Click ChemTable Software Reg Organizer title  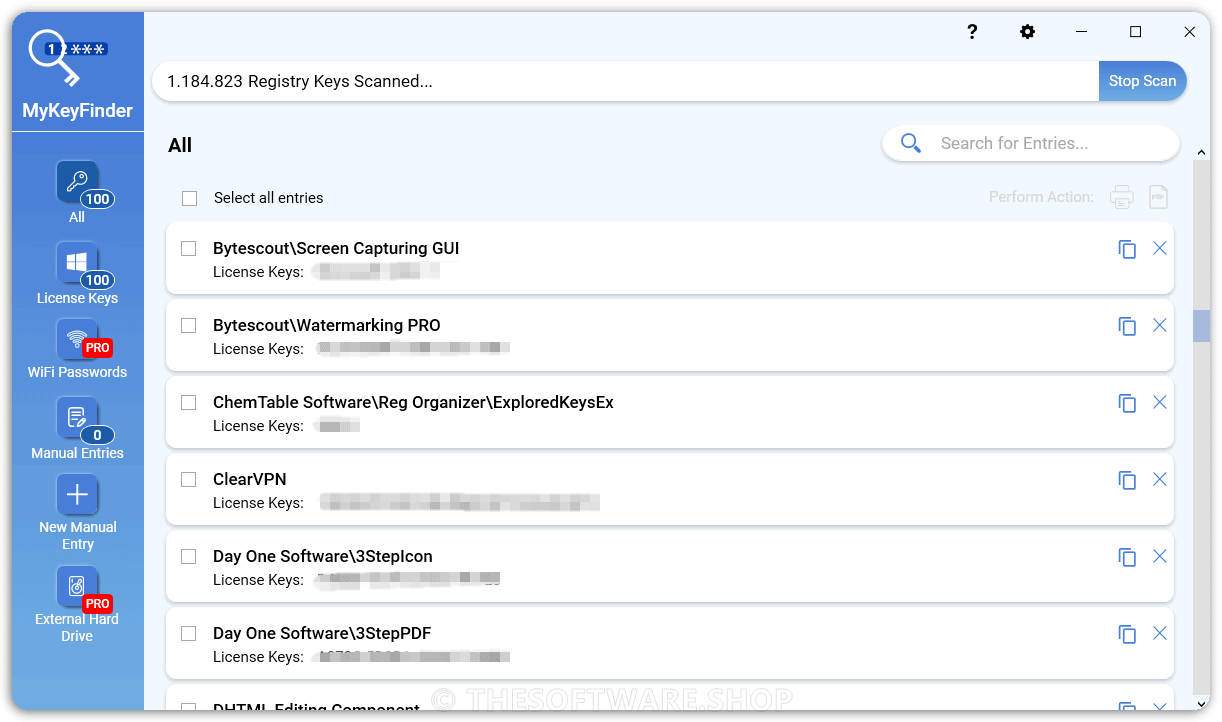(x=413, y=402)
